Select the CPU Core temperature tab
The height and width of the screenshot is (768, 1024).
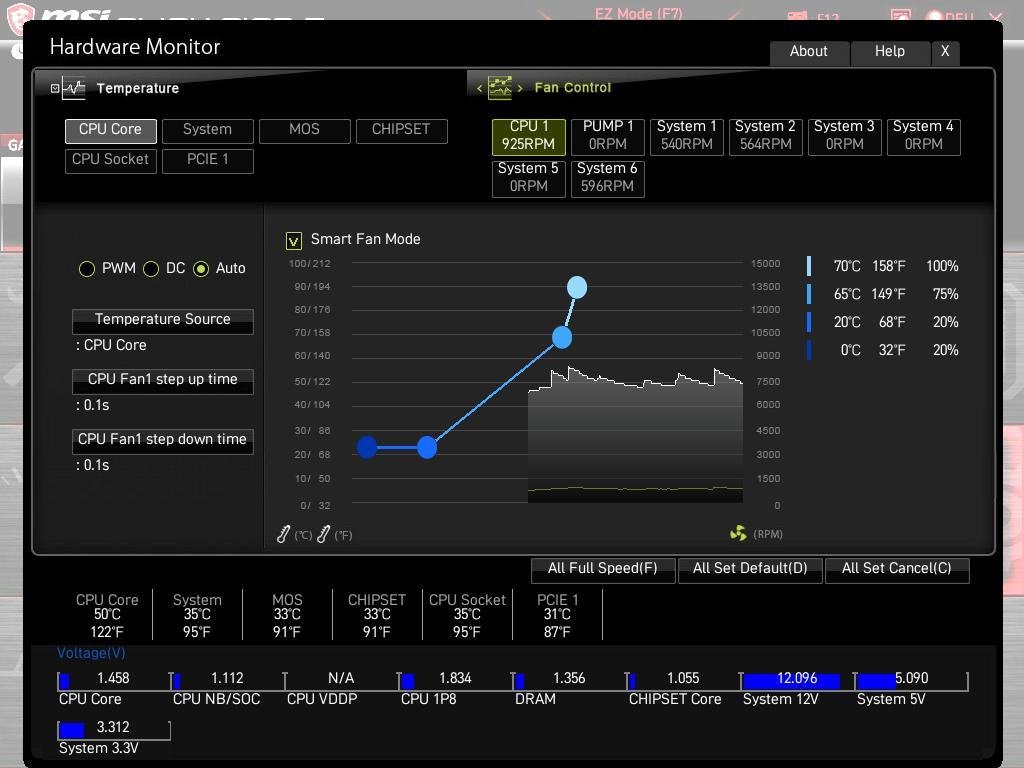pyautogui.click(x=110, y=131)
